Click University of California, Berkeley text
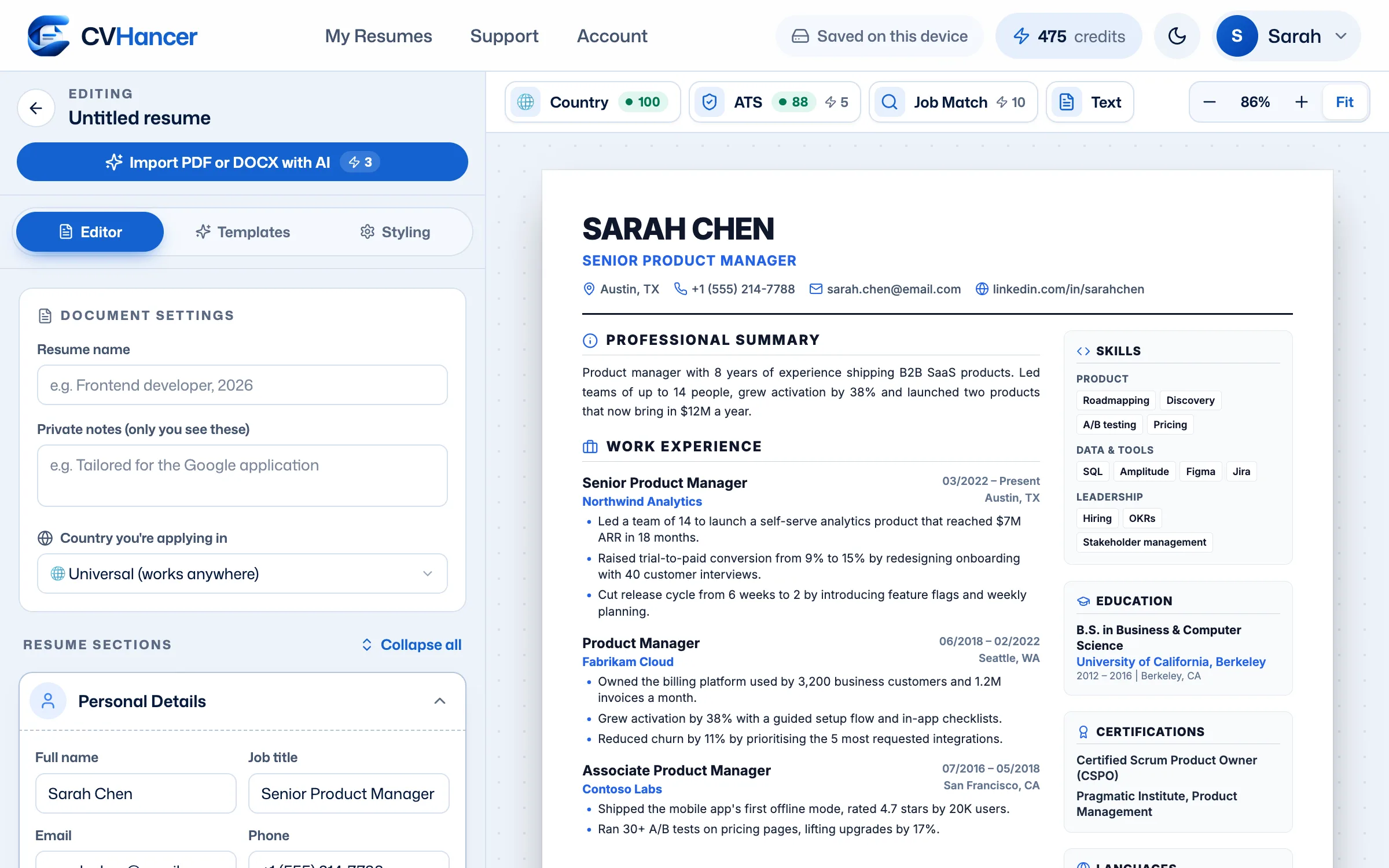 (x=1171, y=661)
